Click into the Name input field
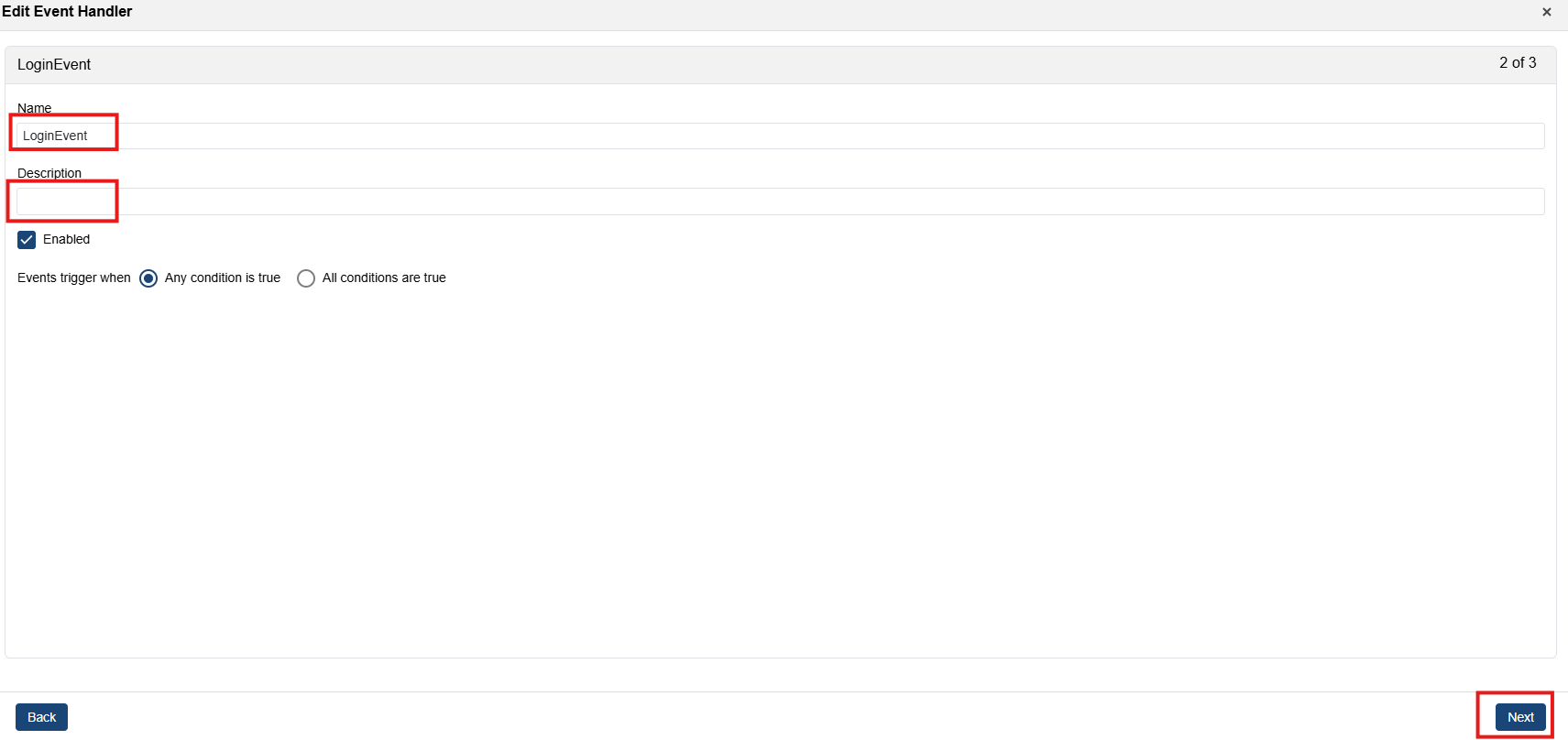 tap(779, 136)
